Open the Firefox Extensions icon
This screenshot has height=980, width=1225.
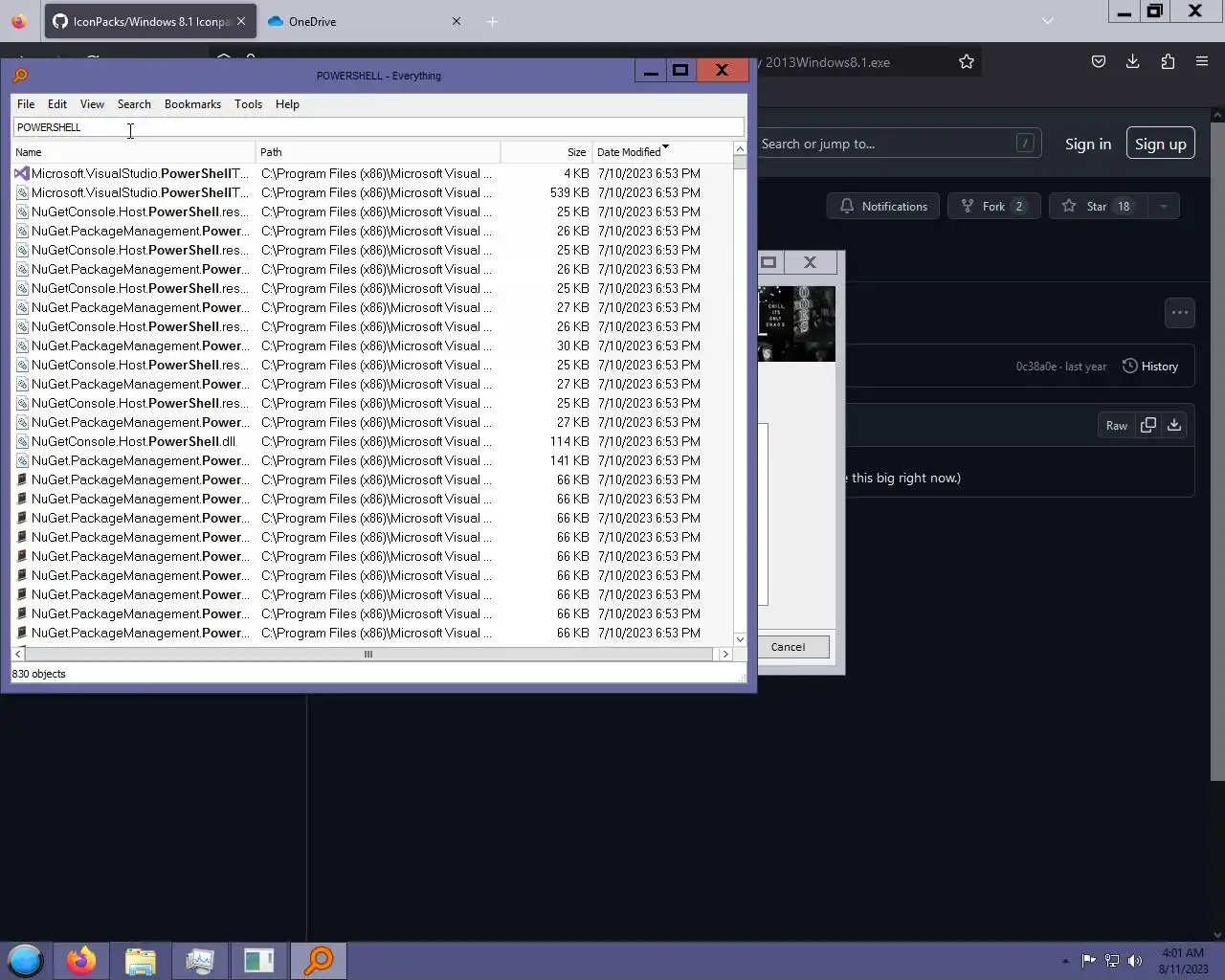click(1168, 62)
